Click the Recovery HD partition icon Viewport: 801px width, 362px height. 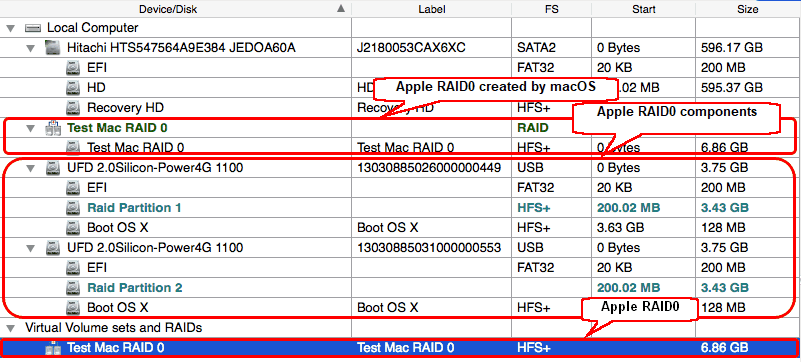[x=73, y=108]
